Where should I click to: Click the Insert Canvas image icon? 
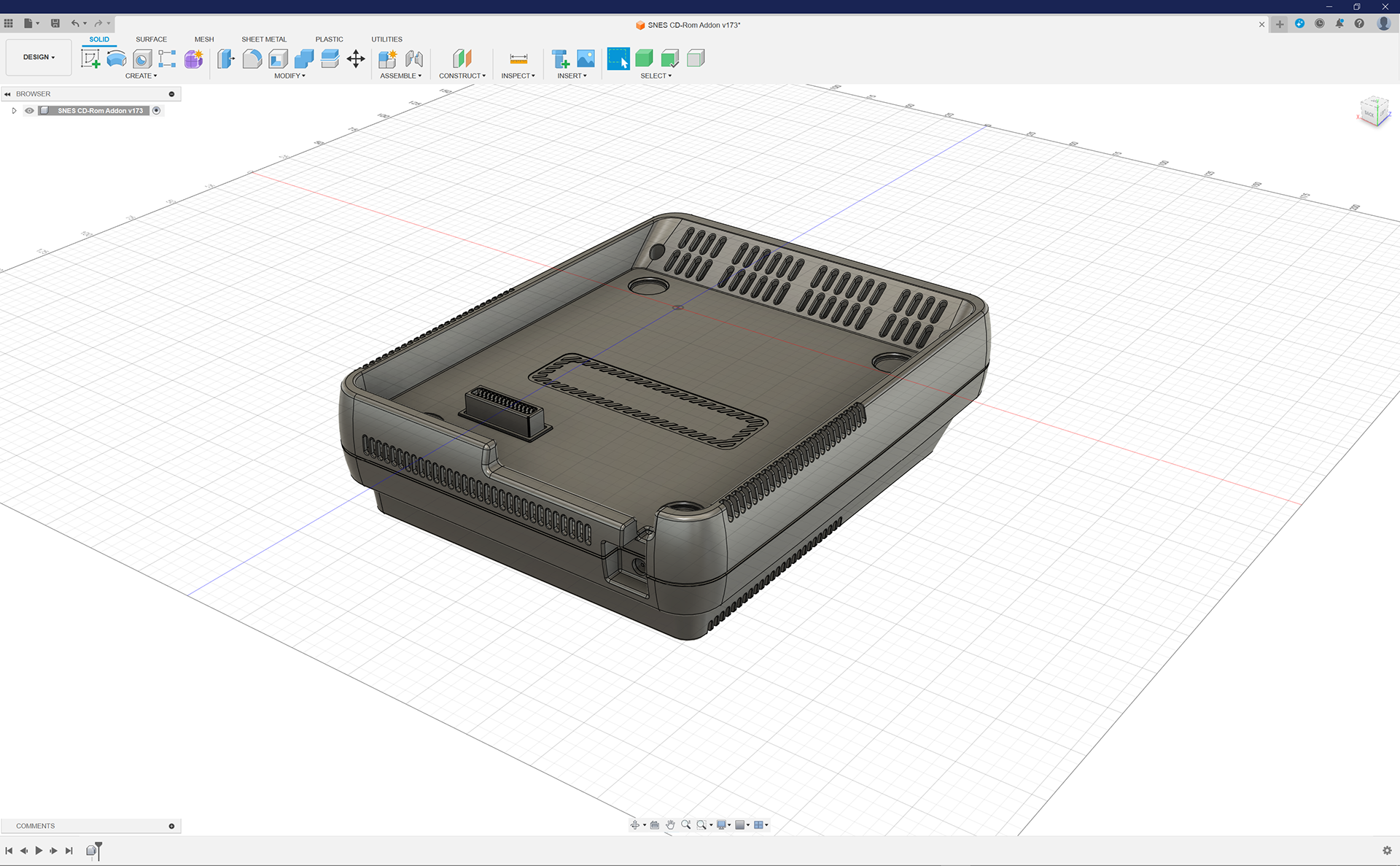pyautogui.click(x=586, y=58)
